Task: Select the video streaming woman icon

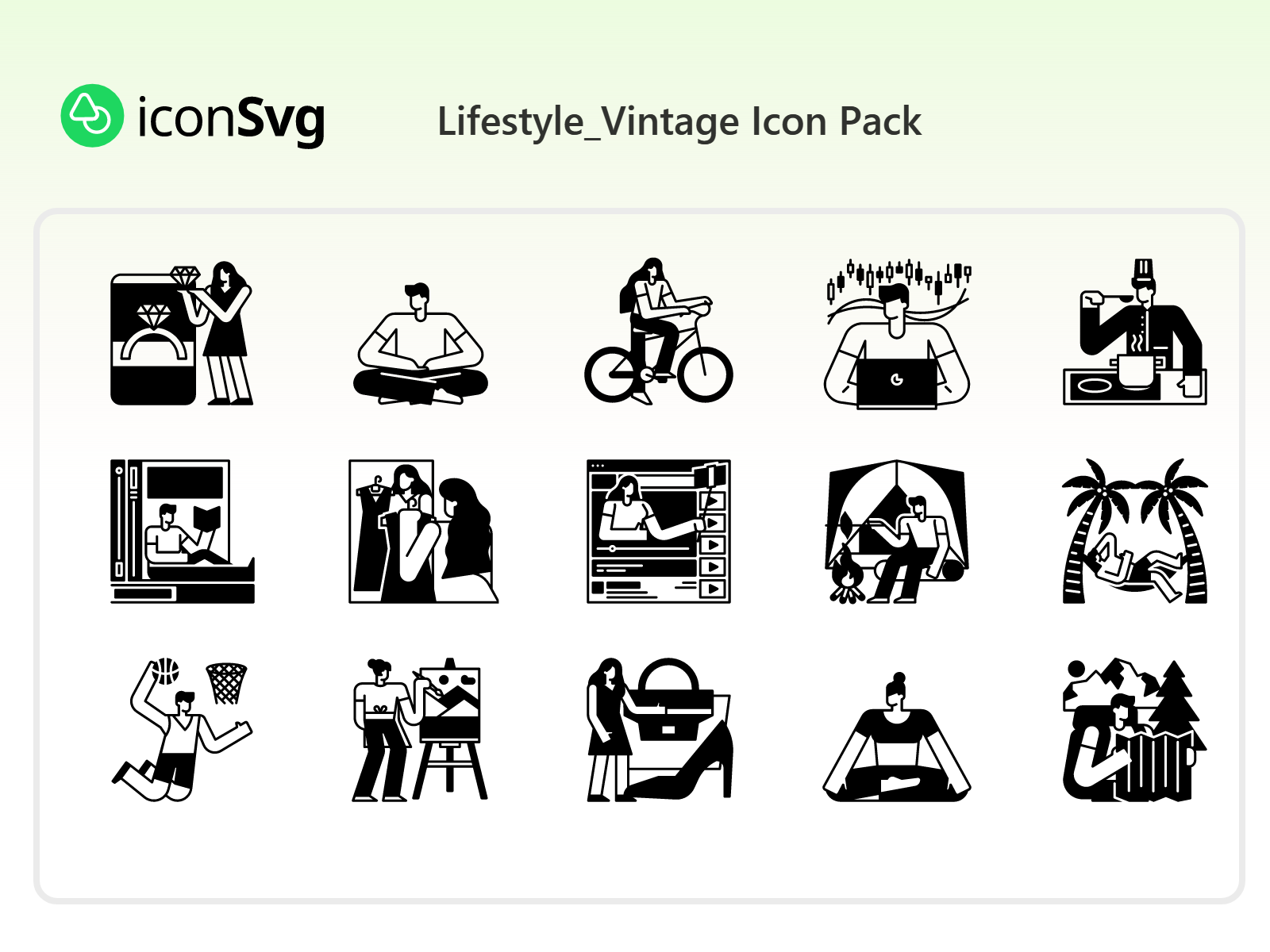Action: click(659, 532)
